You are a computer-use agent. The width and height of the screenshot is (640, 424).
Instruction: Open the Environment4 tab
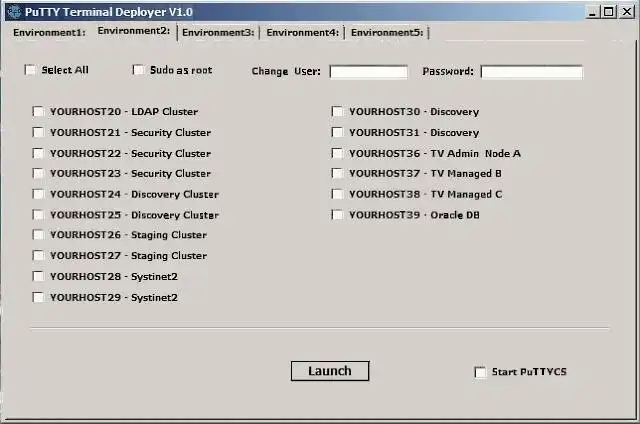(303, 33)
